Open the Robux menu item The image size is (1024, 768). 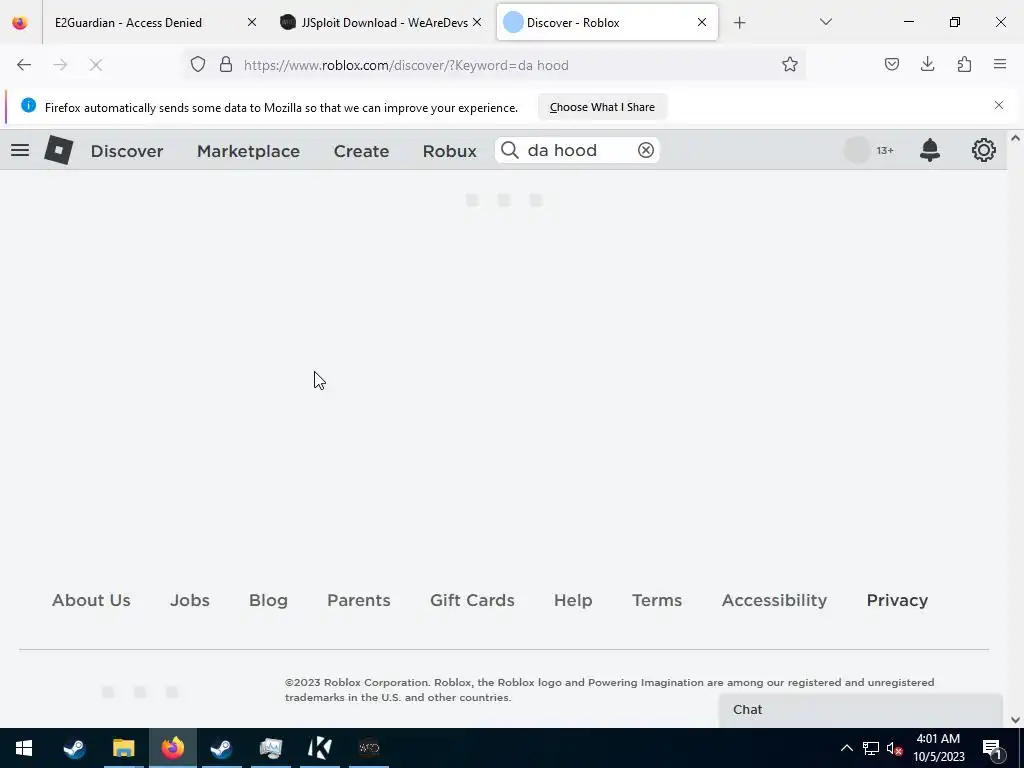449,151
